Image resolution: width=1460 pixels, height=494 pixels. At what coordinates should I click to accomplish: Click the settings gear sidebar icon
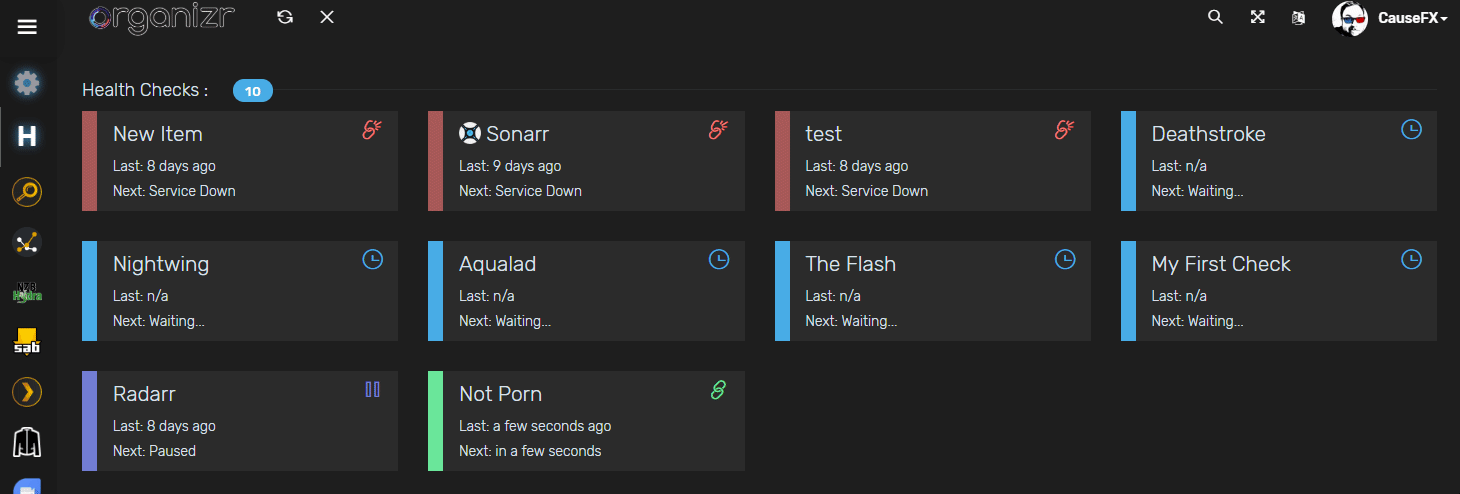27,83
